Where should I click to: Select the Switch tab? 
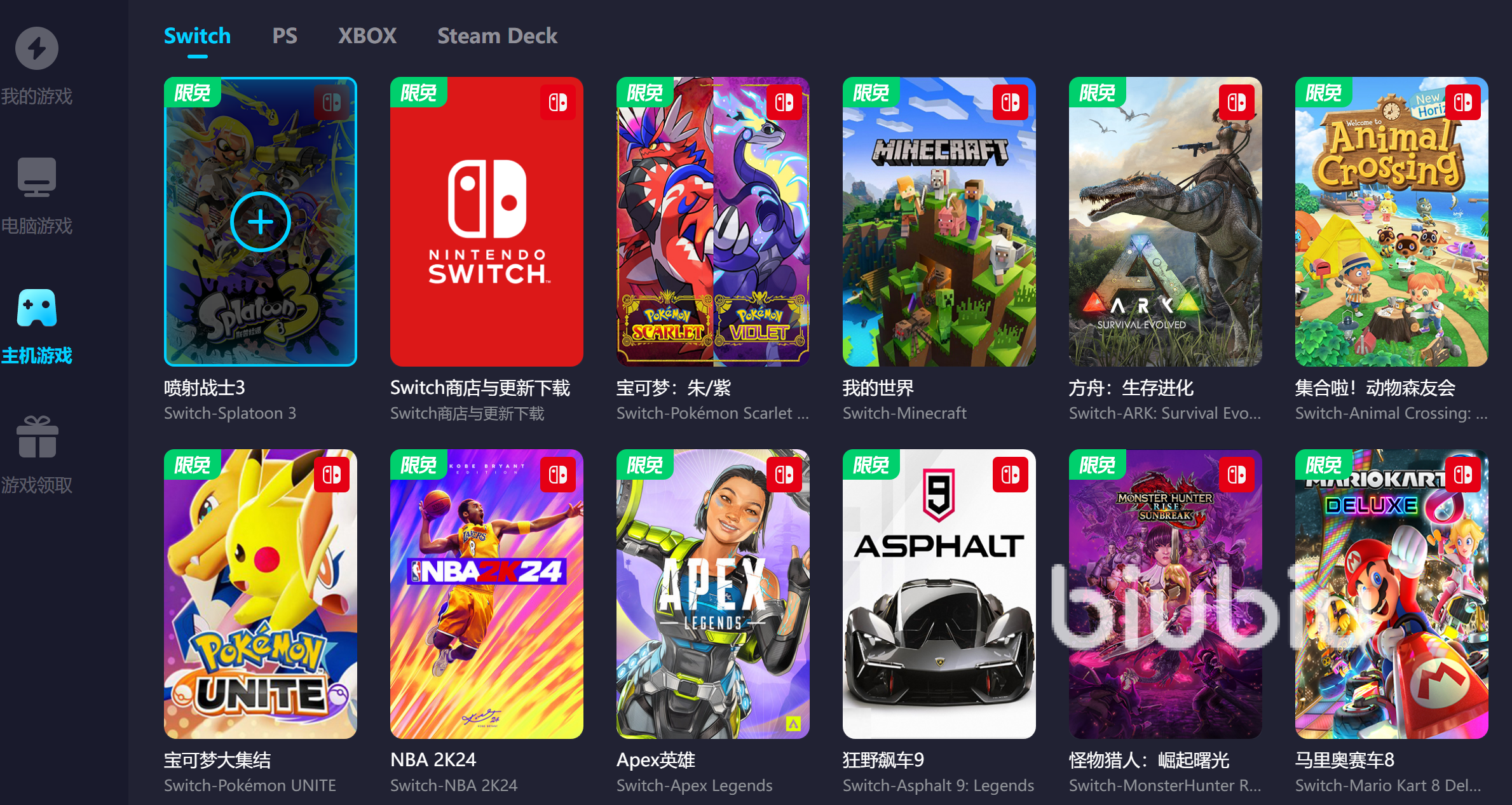pyautogui.click(x=197, y=36)
